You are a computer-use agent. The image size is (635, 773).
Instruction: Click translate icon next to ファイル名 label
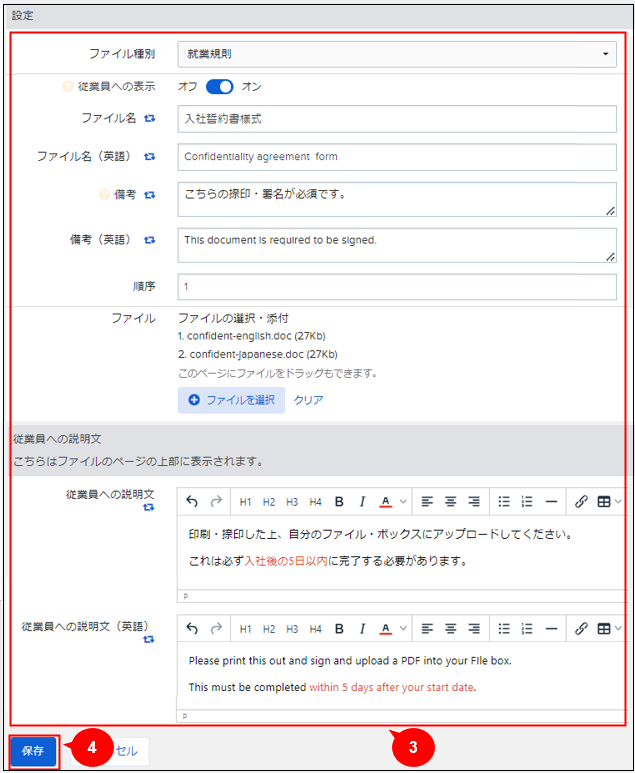pyautogui.click(x=149, y=118)
